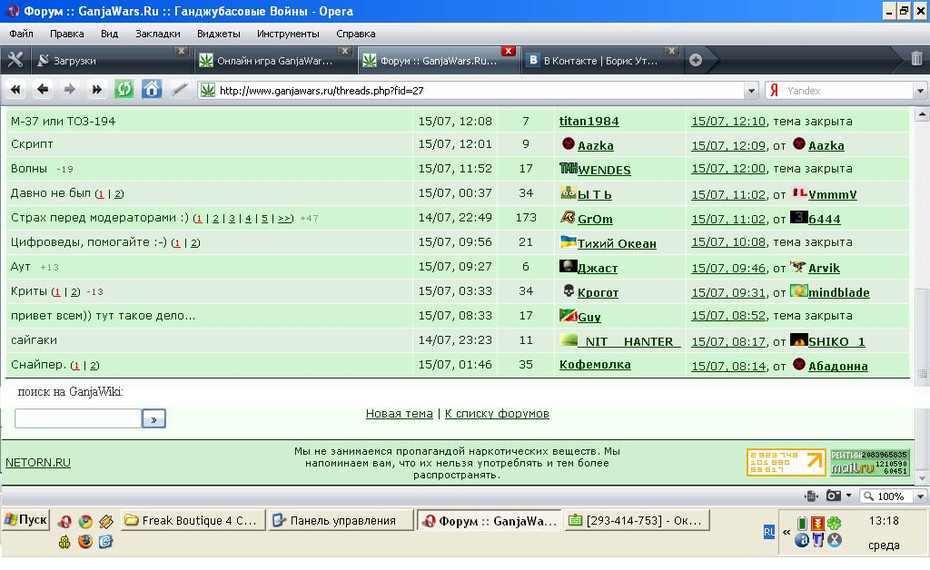Open Панель управления taskbar button
930x570 pixels.
coord(341,521)
